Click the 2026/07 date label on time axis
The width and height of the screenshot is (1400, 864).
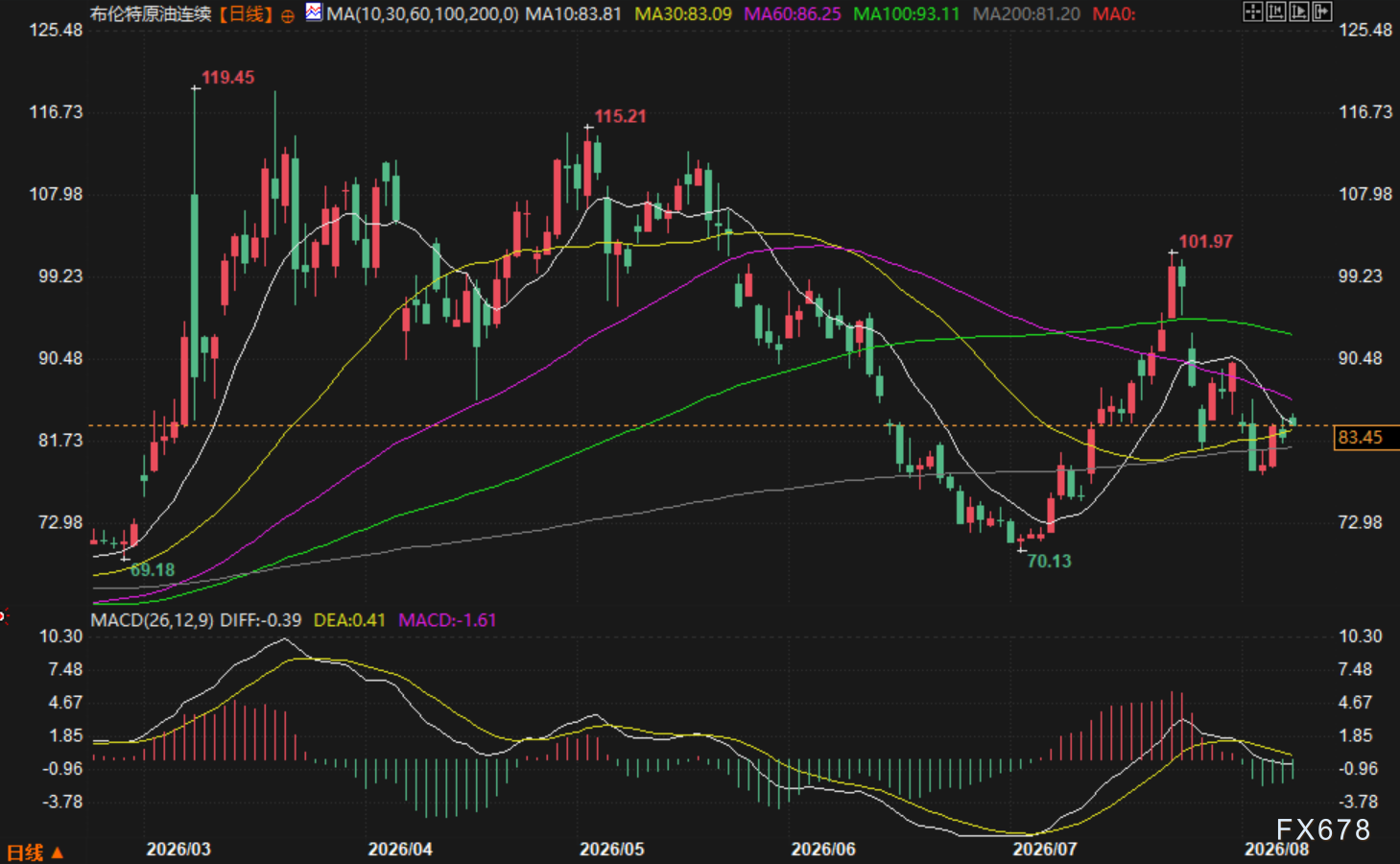(x=1045, y=850)
